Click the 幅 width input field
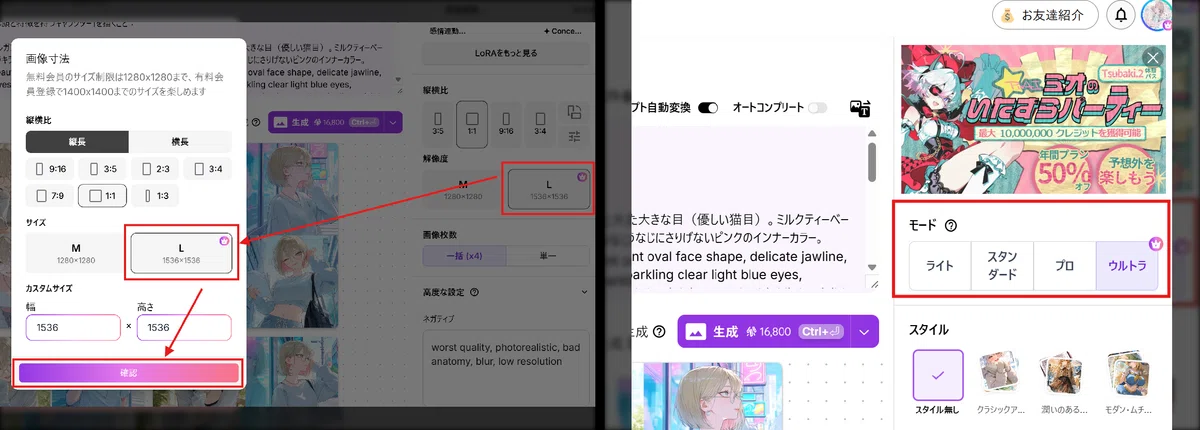This screenshot has width=1200, height=430. (73, 327)
